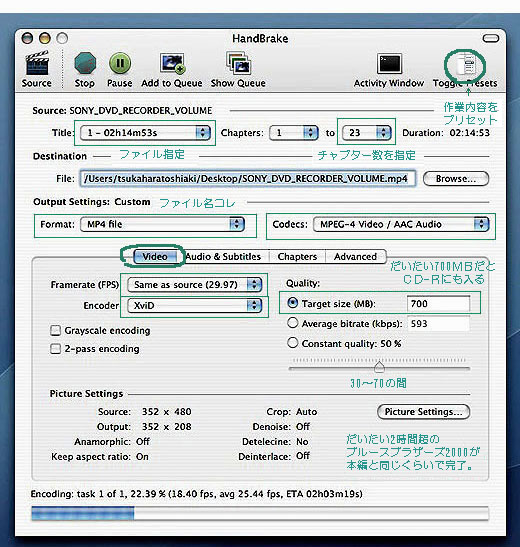This screenshot has height=547, width=520.
Task: Add current job to Queue
Action: [x=172, y=63]
